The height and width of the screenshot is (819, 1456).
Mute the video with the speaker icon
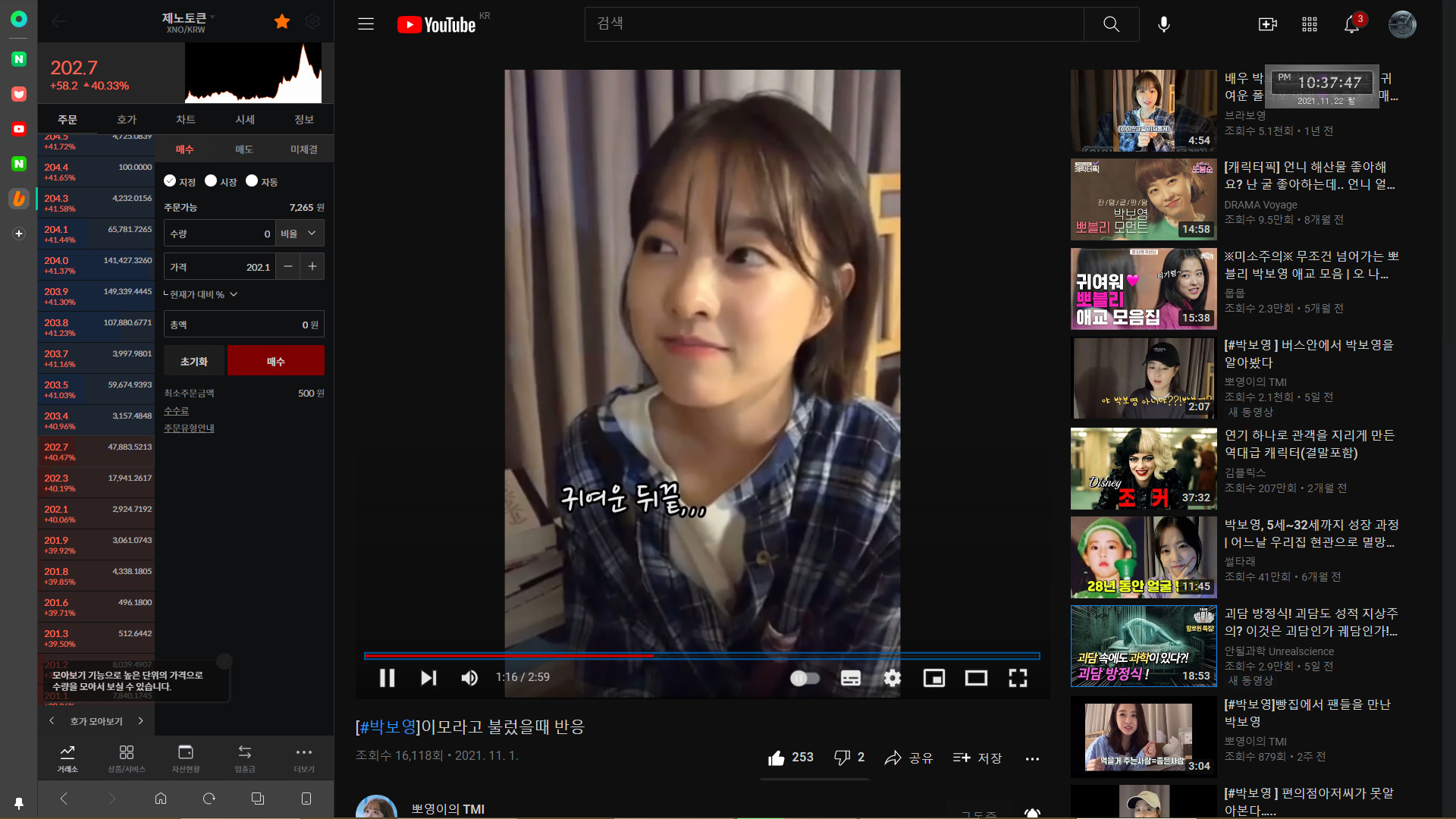[469, 677]
